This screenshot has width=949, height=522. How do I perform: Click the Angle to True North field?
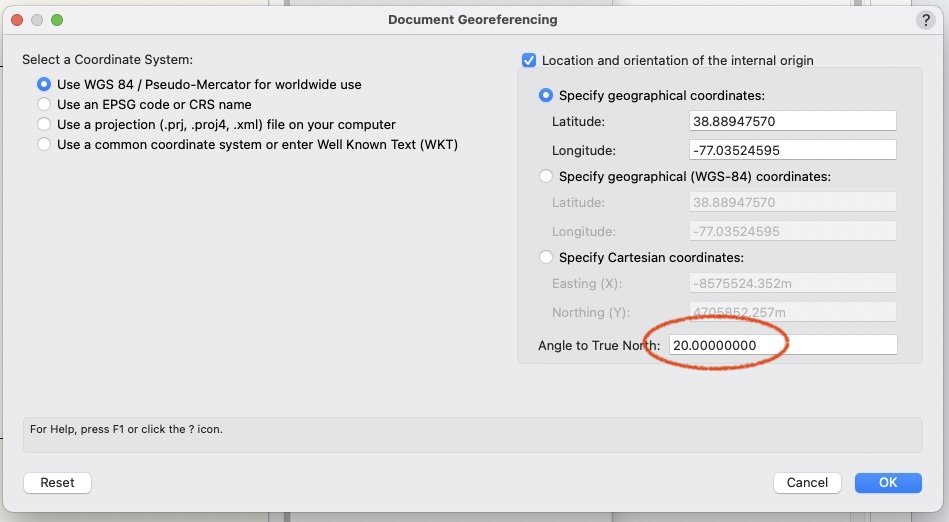coord(782,345)
